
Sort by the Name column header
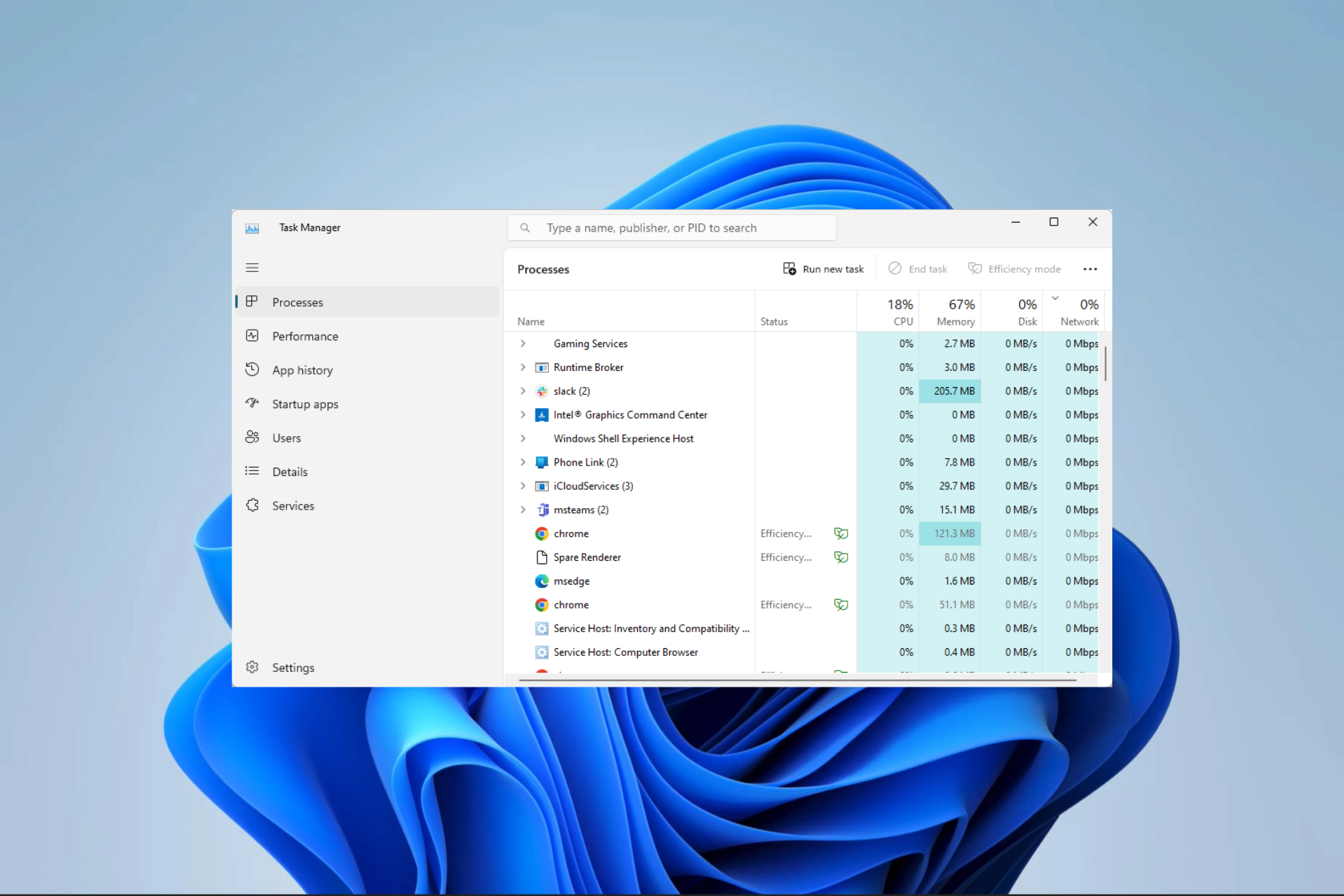click(x=629, y=312)
